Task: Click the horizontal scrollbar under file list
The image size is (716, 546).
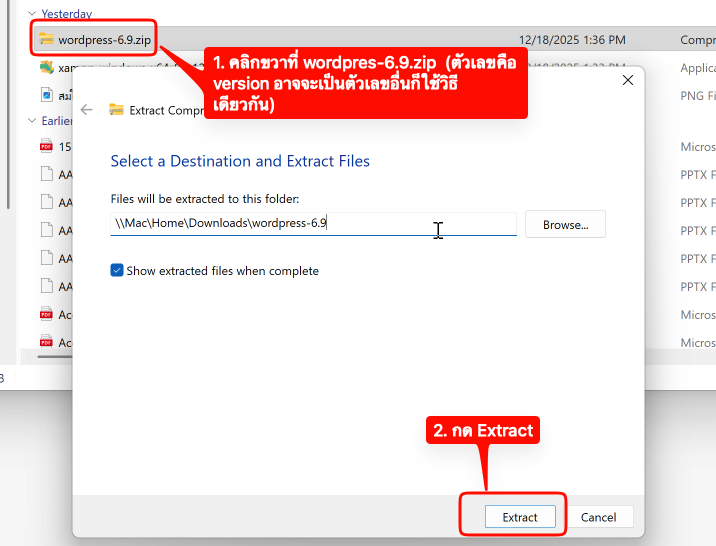Action: pos(55,356)
